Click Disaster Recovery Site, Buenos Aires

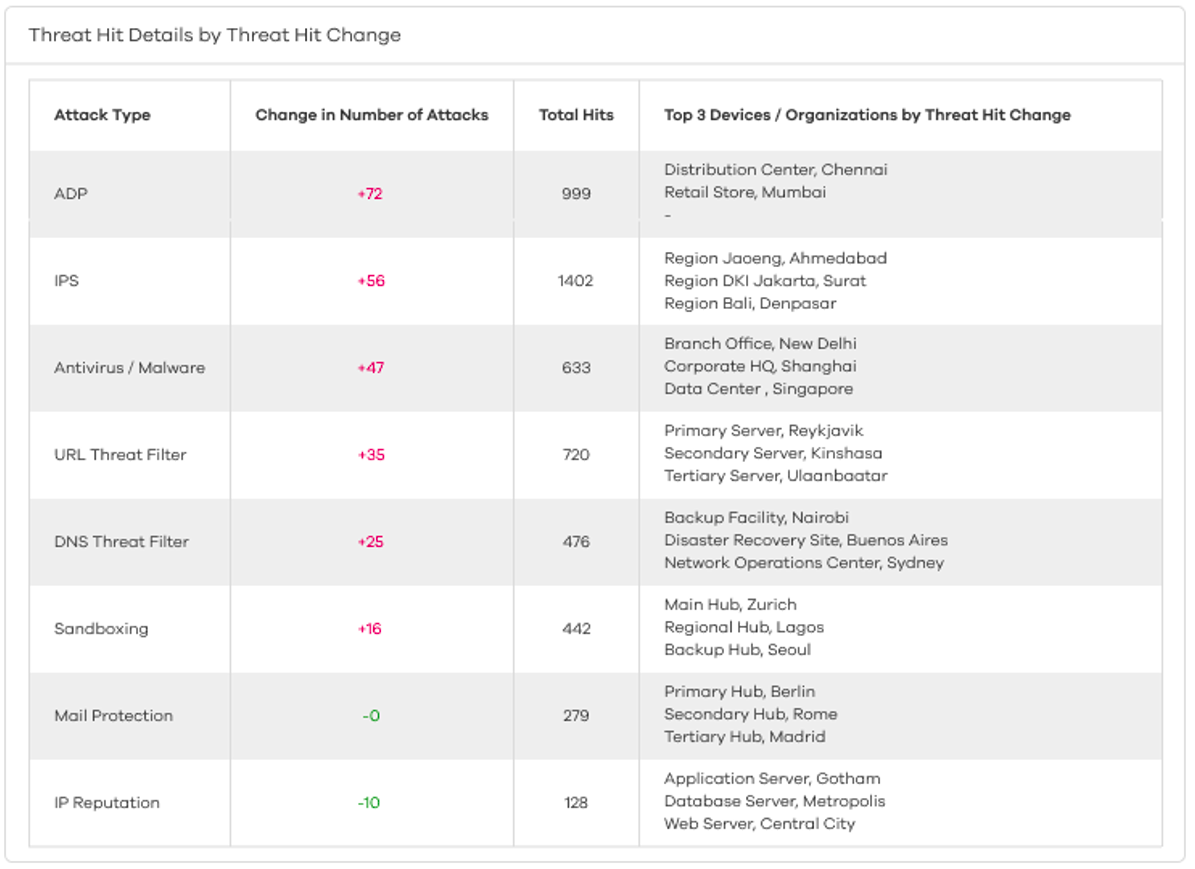tap(805, 541)
